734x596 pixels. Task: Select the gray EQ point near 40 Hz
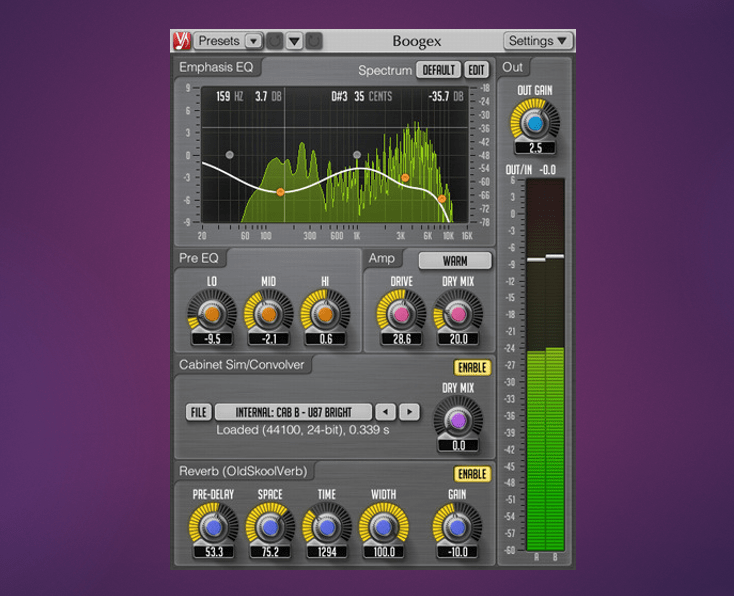click(229, 155)
